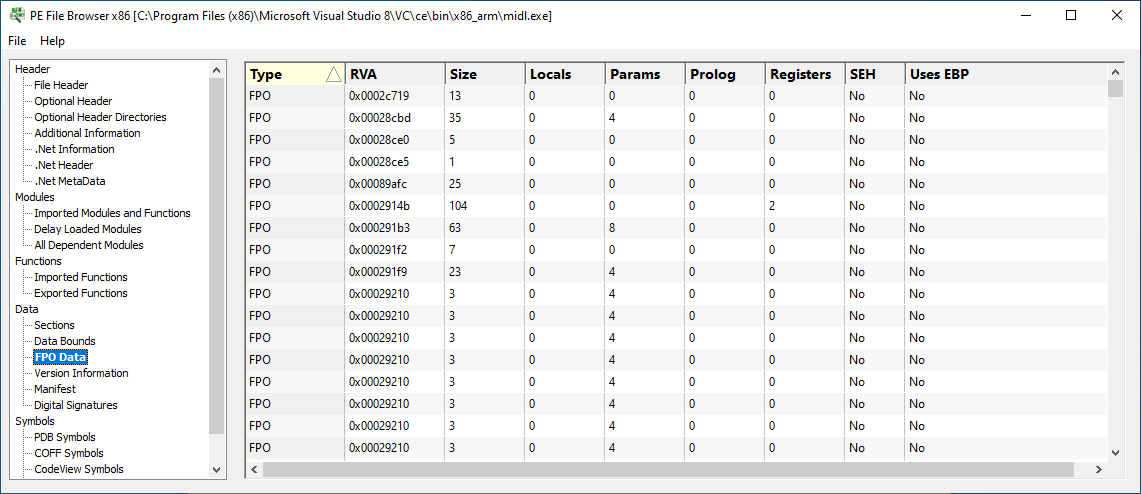Click table horizontal scrollbar right arrow
The height and width of the screenshot is (494, 1141).
[1099, 470]
